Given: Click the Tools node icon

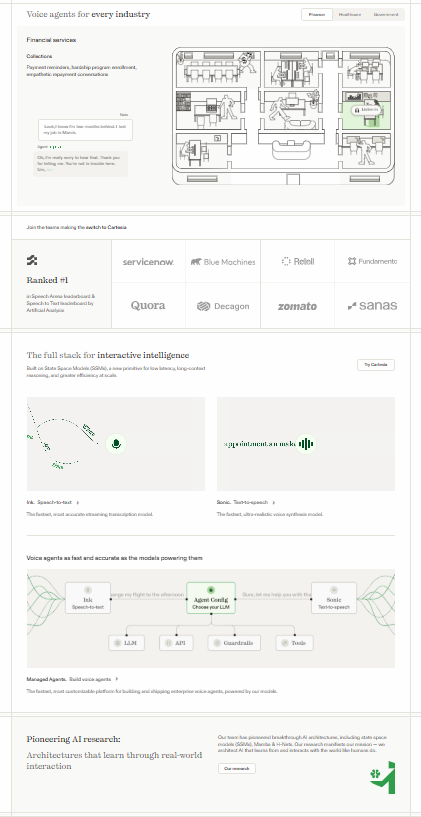Looking at the screenshot, I should 284,643.
